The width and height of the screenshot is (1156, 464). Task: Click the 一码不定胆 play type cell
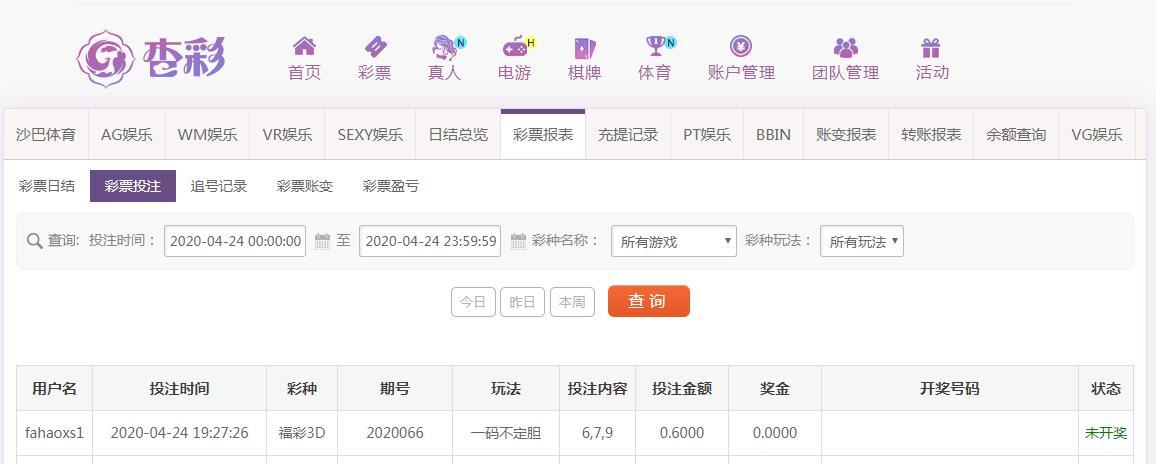(506, 432)
